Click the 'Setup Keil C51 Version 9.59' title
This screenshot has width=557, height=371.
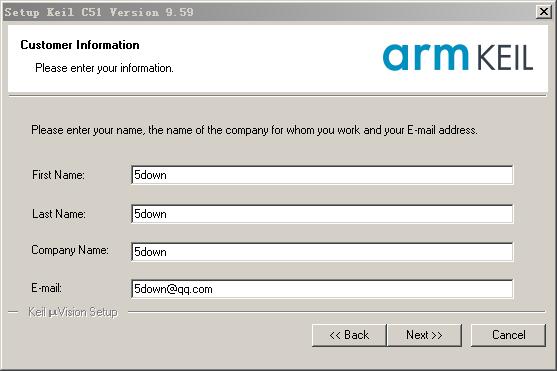tap(99, 12)
